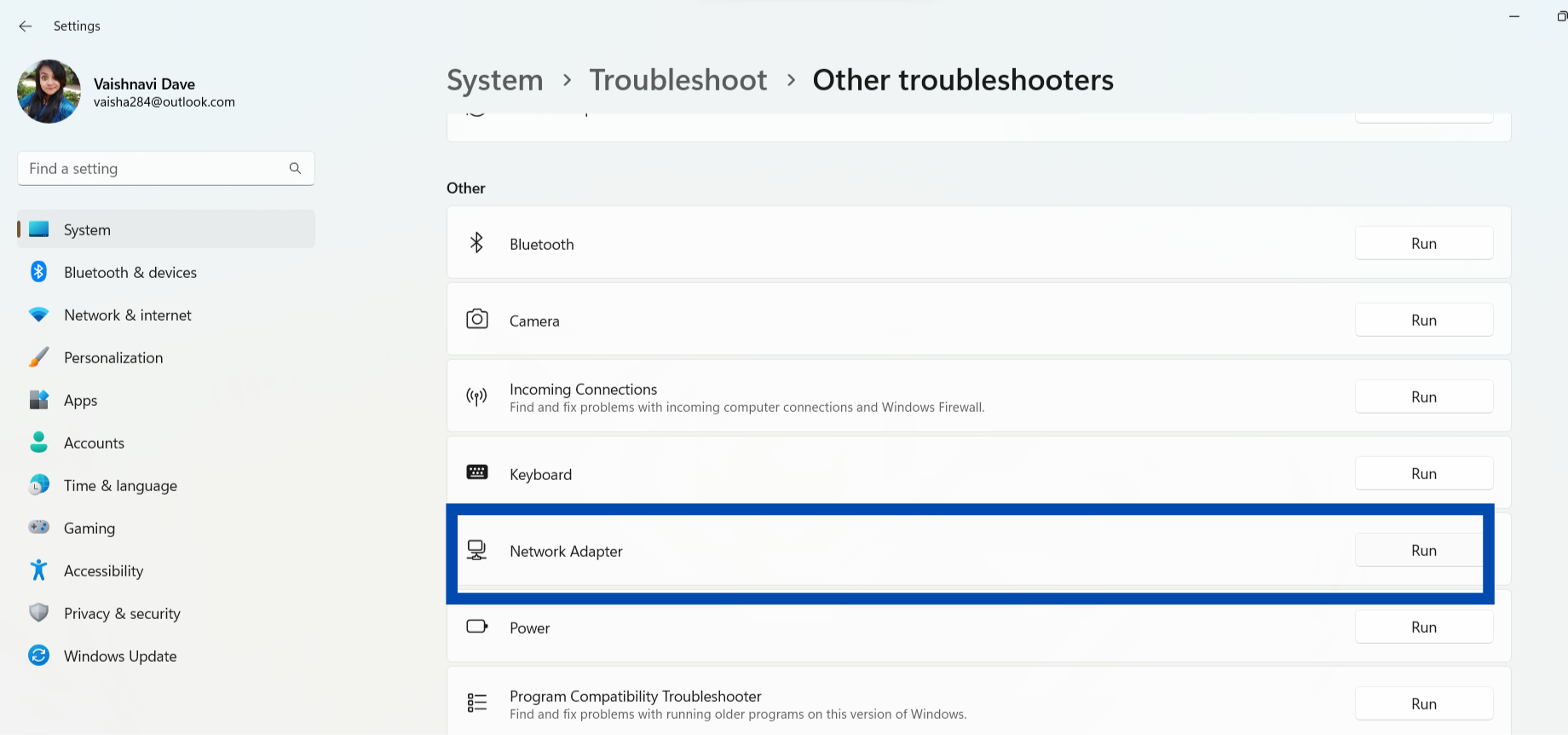The width and height of the screenshot is (1568, 735).
Task: Go to Privacy & security
Action: tap(122, 614)
